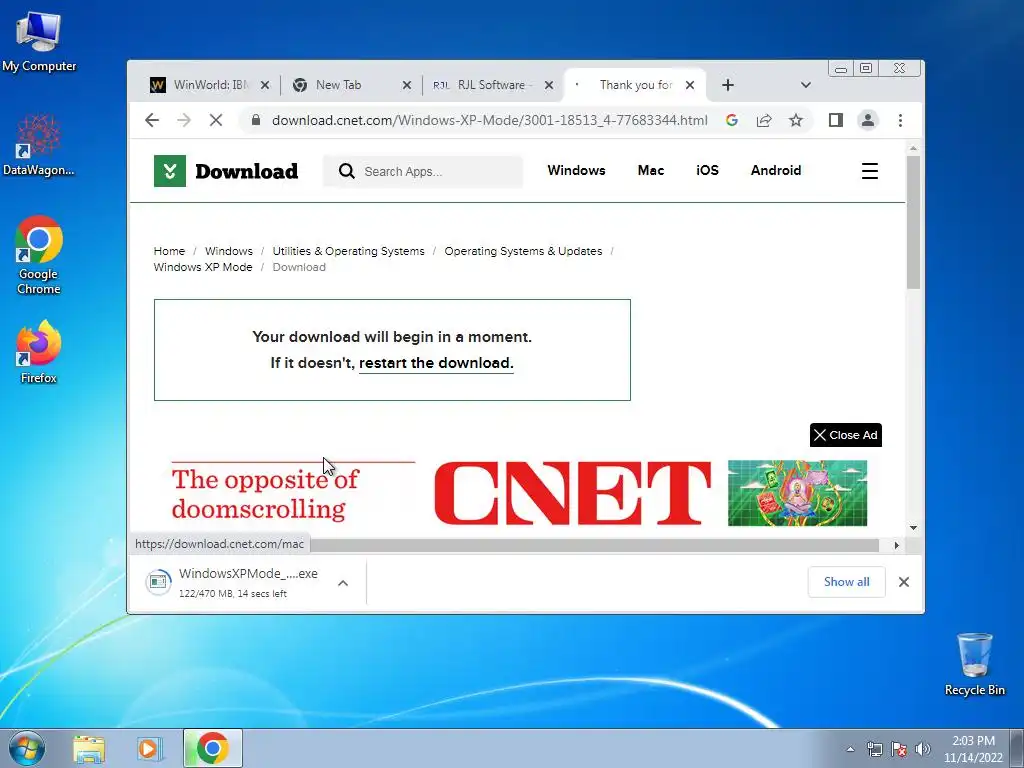Click the vertical page scrollbar thumb
The height and width of the screenshot is (768, 1024).
pos(913,222)
